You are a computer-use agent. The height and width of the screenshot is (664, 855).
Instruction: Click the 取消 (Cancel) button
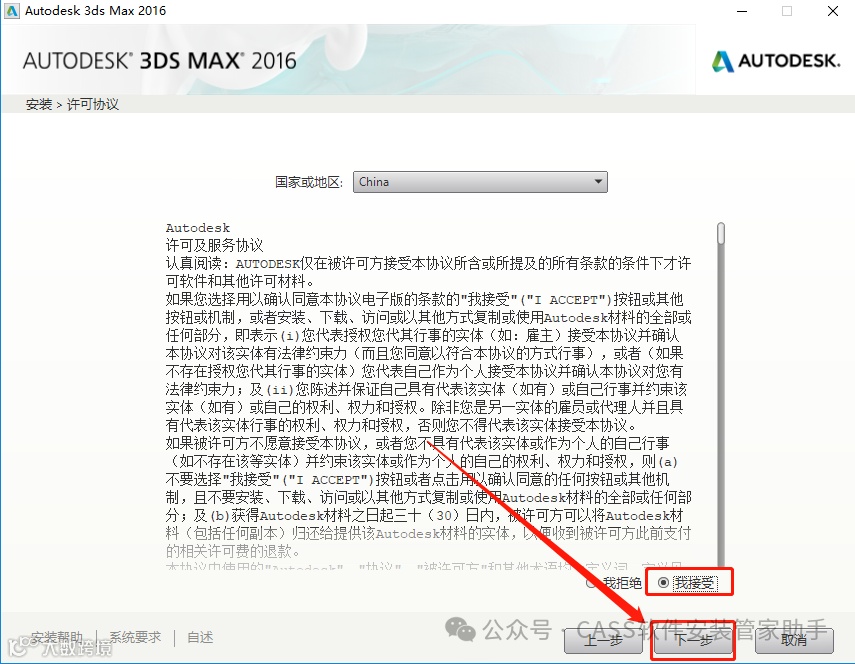[794, 640]
